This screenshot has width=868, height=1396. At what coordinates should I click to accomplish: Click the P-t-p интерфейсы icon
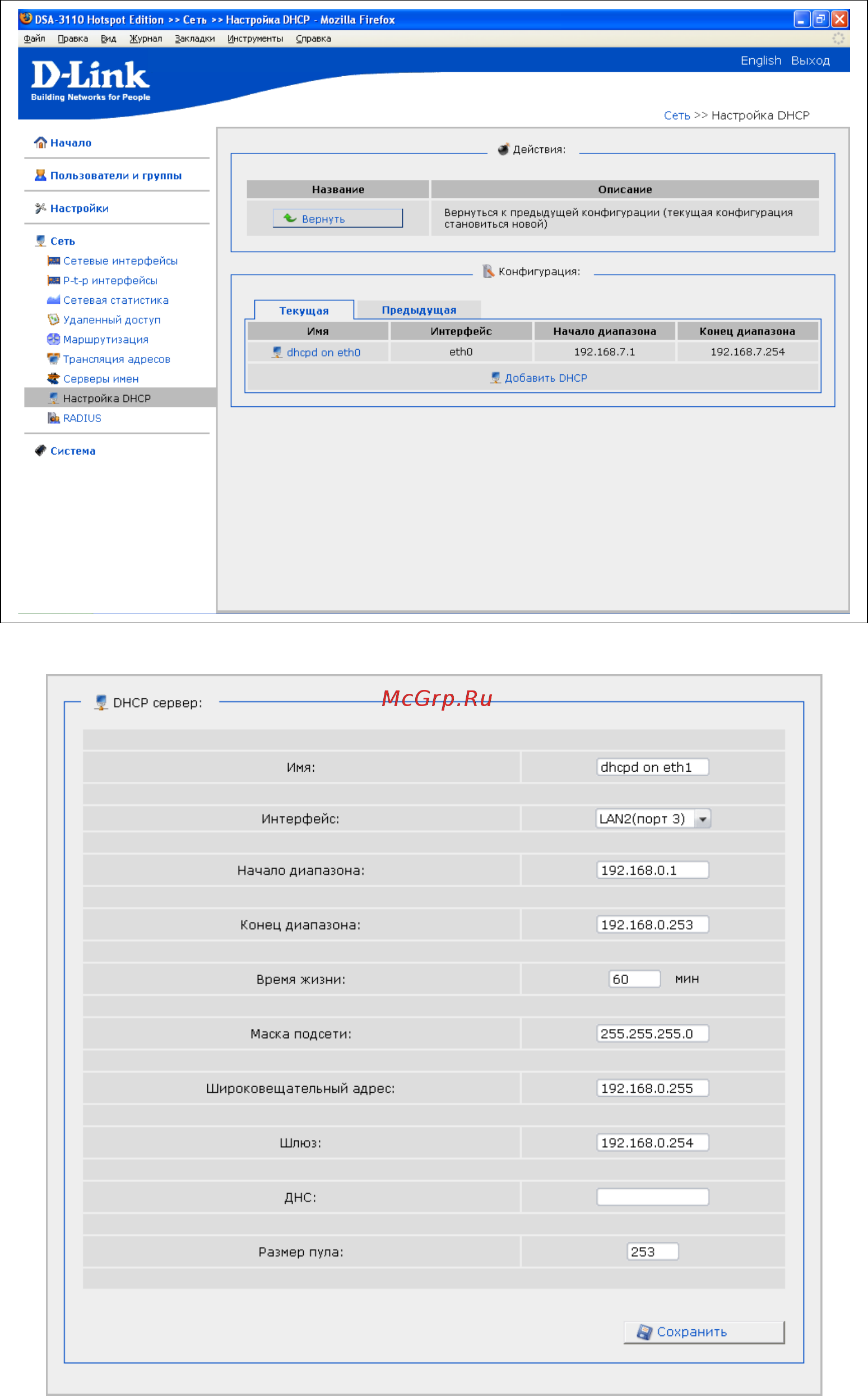pos(53,280)
